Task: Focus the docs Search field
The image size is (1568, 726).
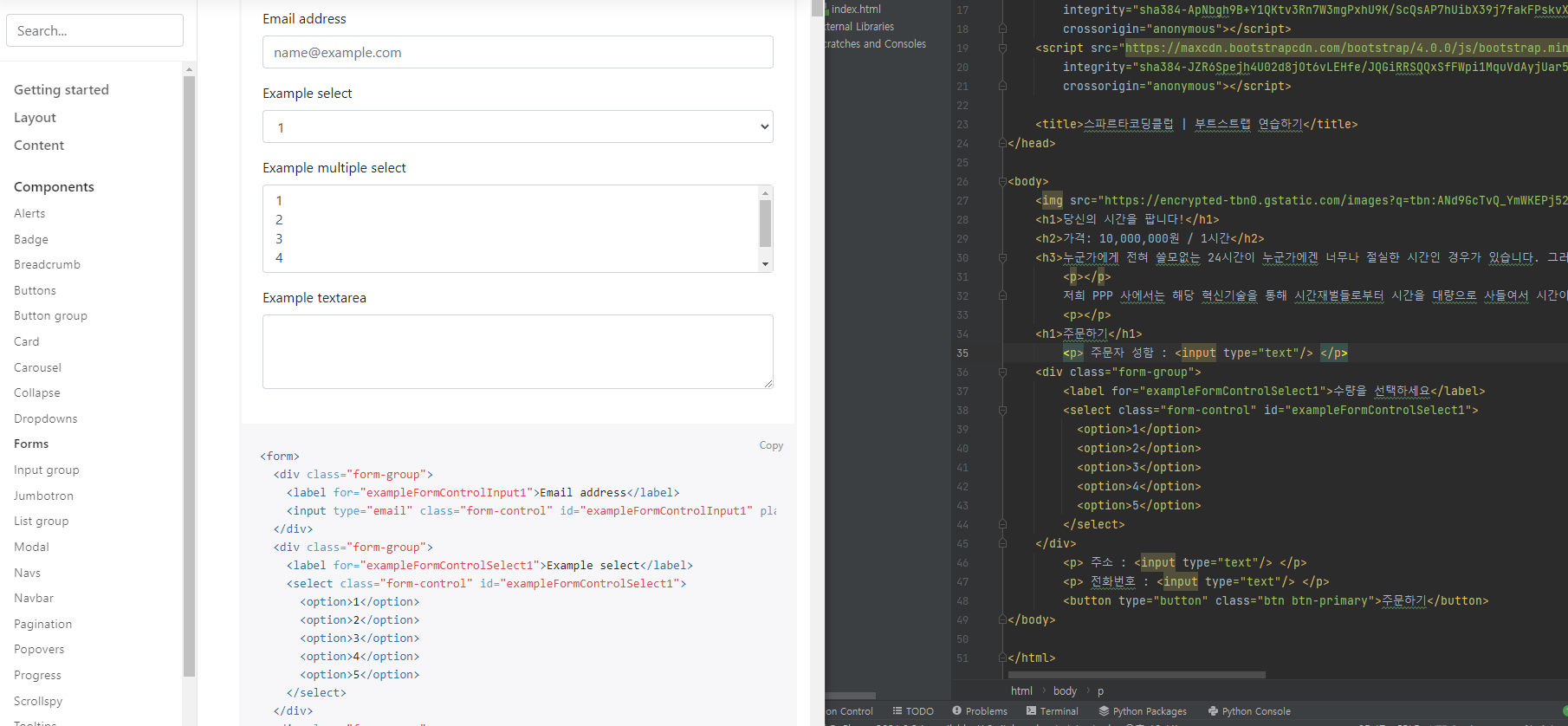Action: point(95,30)
